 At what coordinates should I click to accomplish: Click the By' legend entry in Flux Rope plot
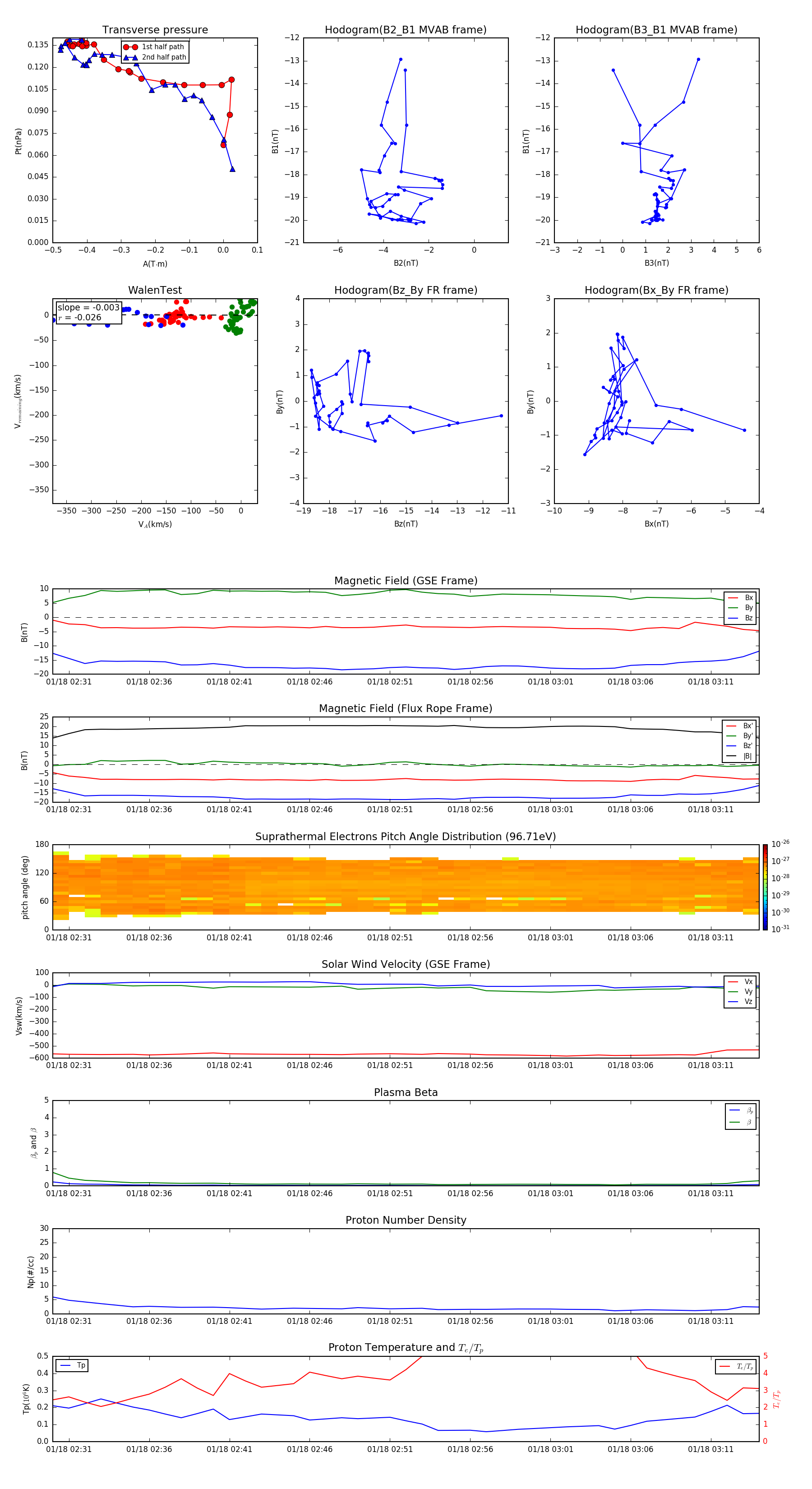point(740,736)
